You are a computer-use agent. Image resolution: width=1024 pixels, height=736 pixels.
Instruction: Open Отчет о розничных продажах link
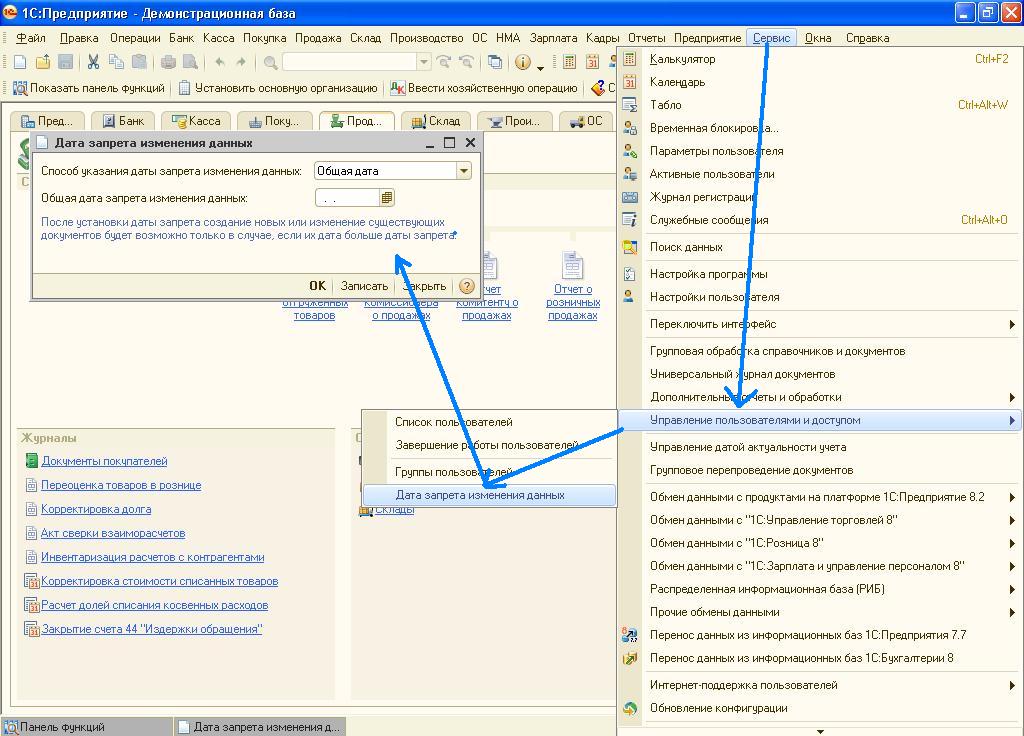pos(573,302)
